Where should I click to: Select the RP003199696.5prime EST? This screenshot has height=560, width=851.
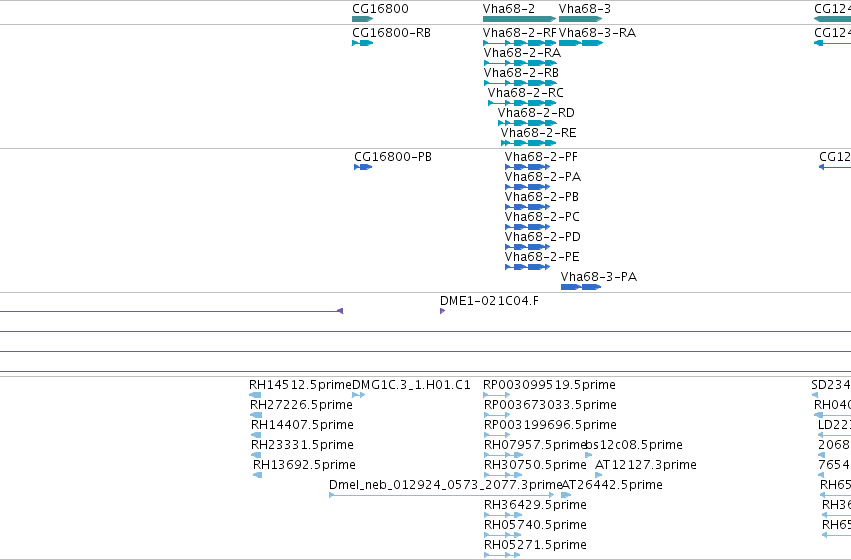pos(497,435)
